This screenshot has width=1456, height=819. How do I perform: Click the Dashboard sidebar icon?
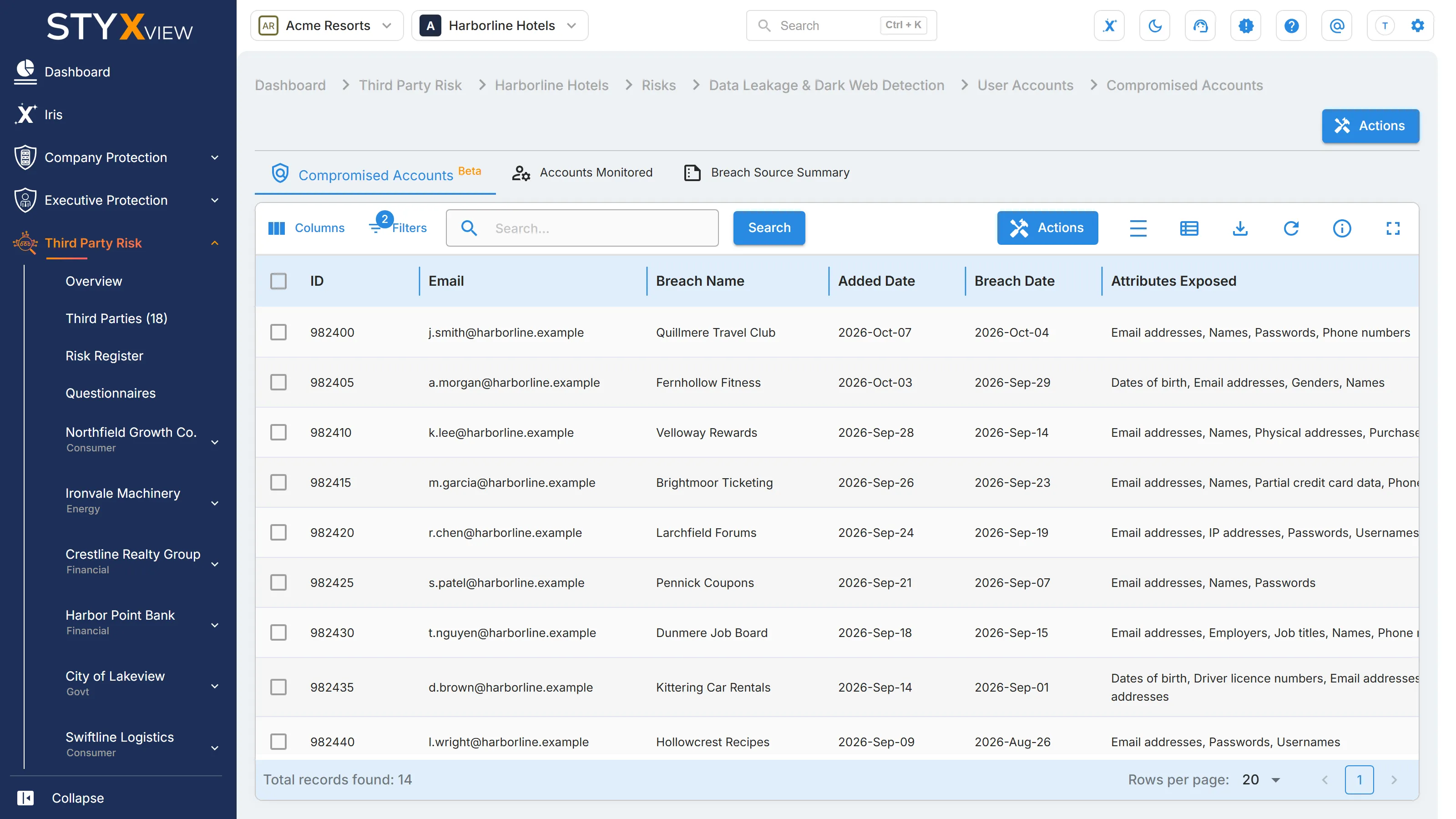click(25, 72)
